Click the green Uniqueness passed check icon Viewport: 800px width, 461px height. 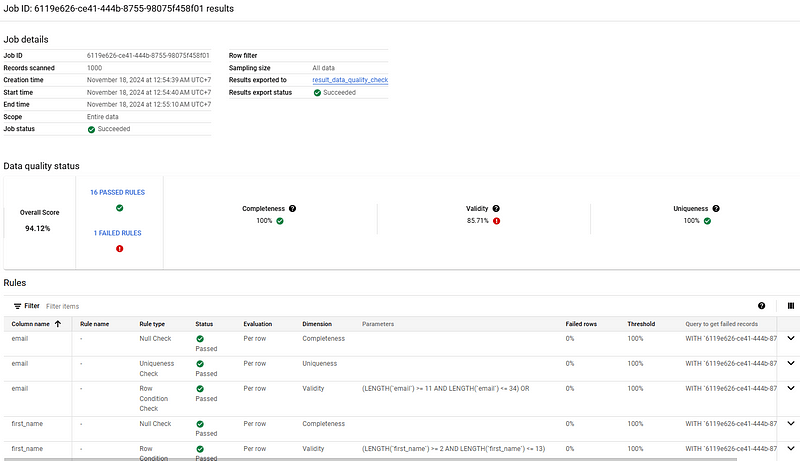(707, 221)
